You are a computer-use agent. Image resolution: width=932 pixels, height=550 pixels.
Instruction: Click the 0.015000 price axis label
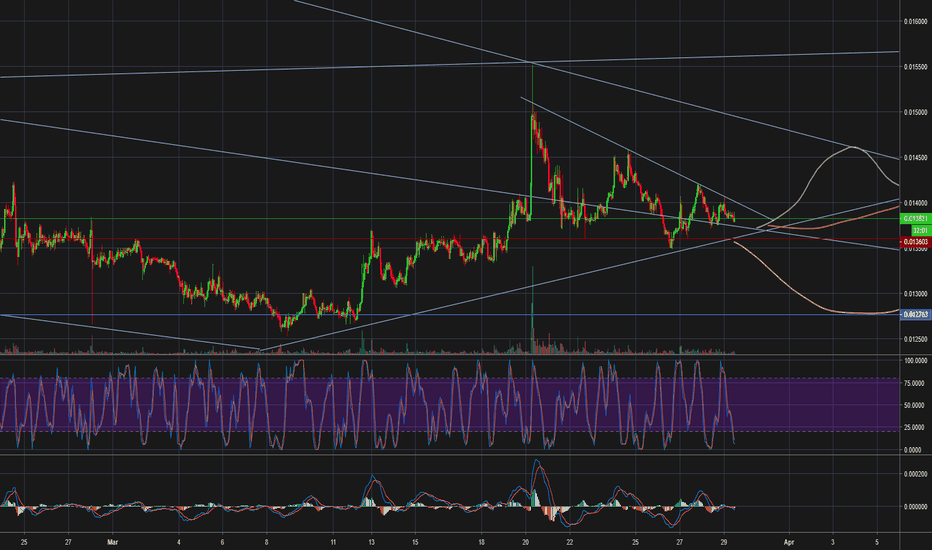pyautogui.click(x=915, y=112)
